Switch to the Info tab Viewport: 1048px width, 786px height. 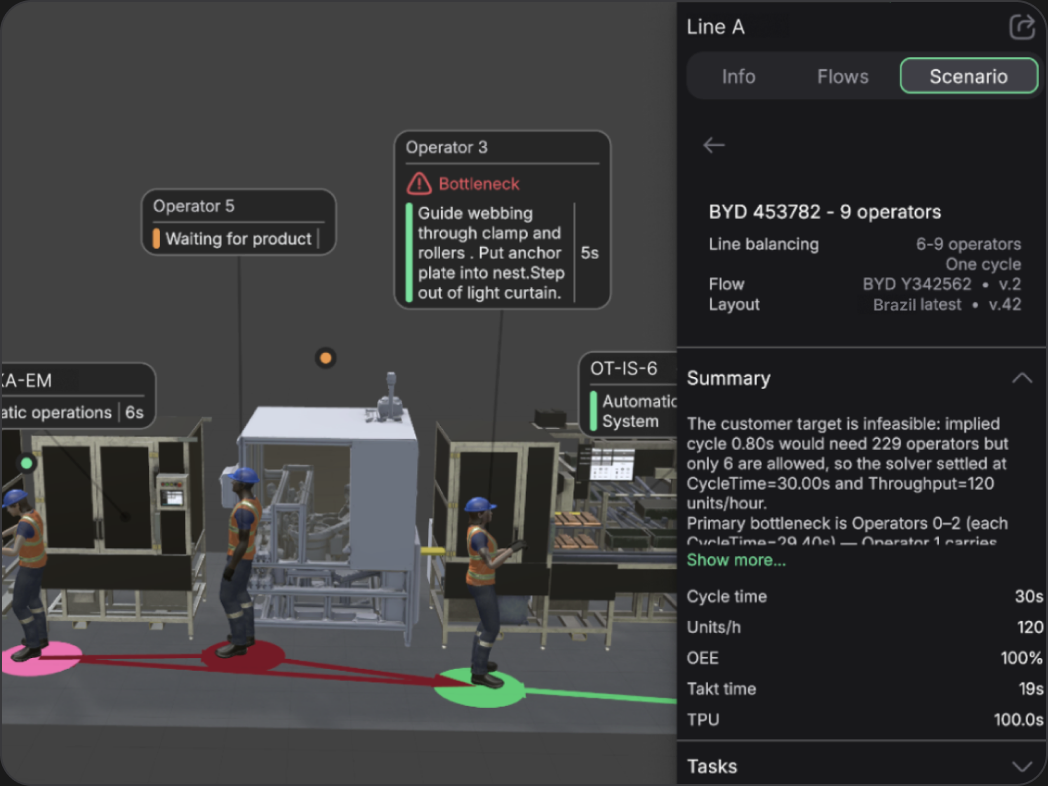click(x=738, y=76)
